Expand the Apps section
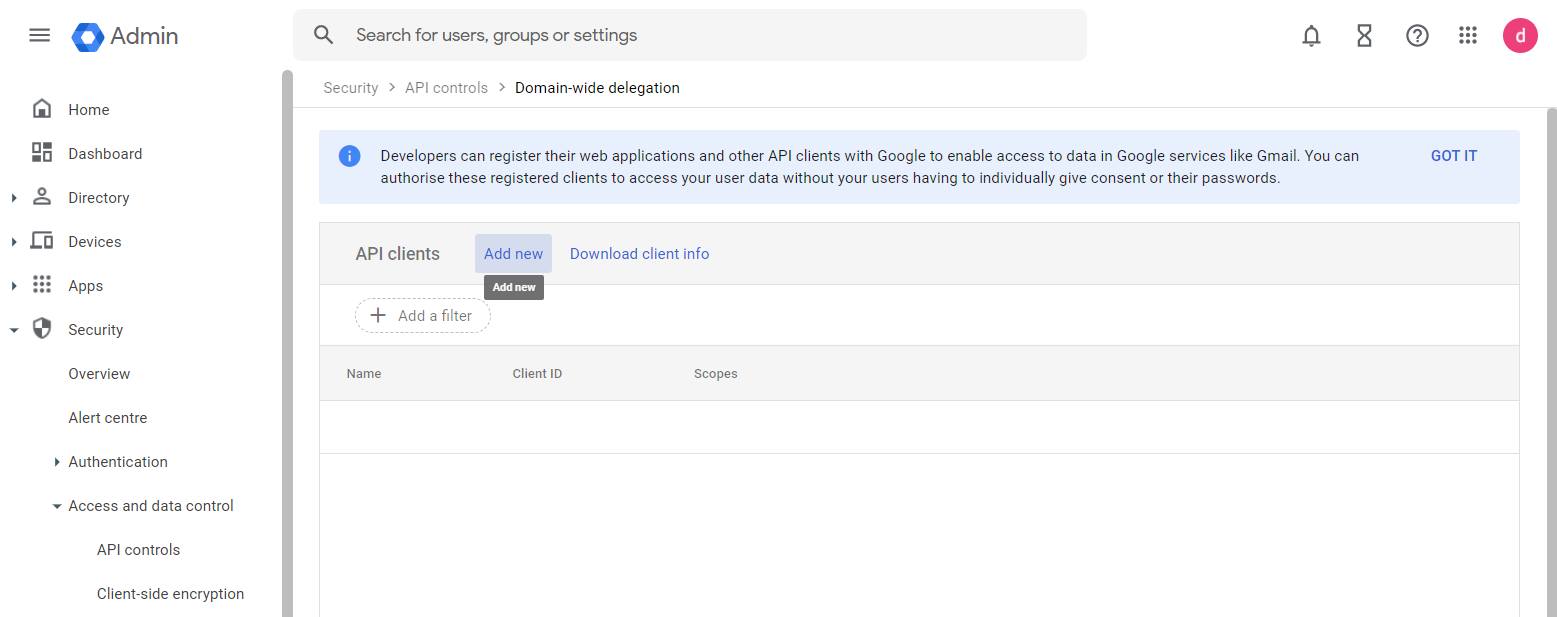1557x617 pixels. click(x=14, y=286)
